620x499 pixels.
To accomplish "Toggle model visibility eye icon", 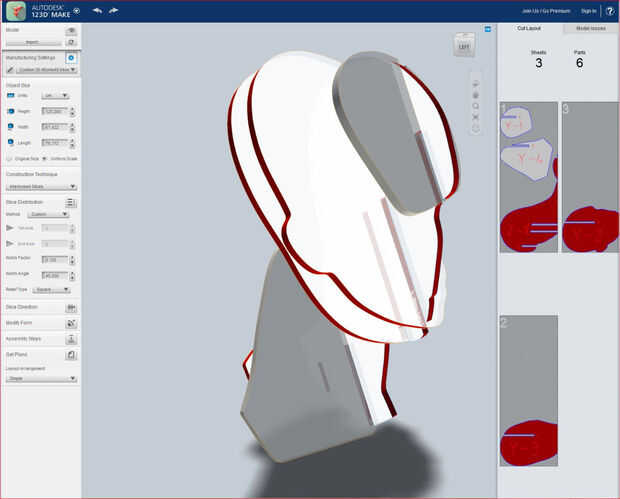I will click(x=71, y=30).
